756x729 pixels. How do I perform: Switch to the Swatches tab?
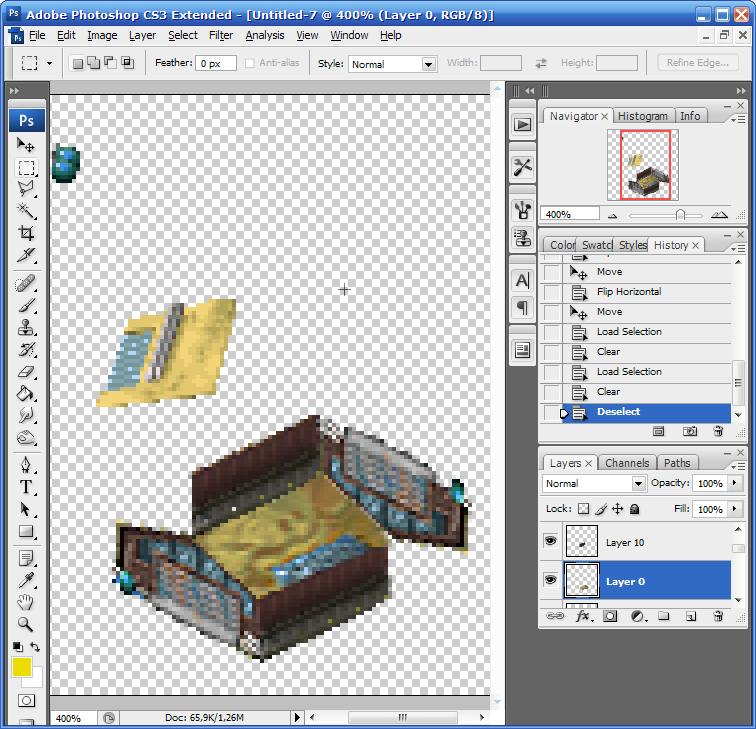pos(596,245)
